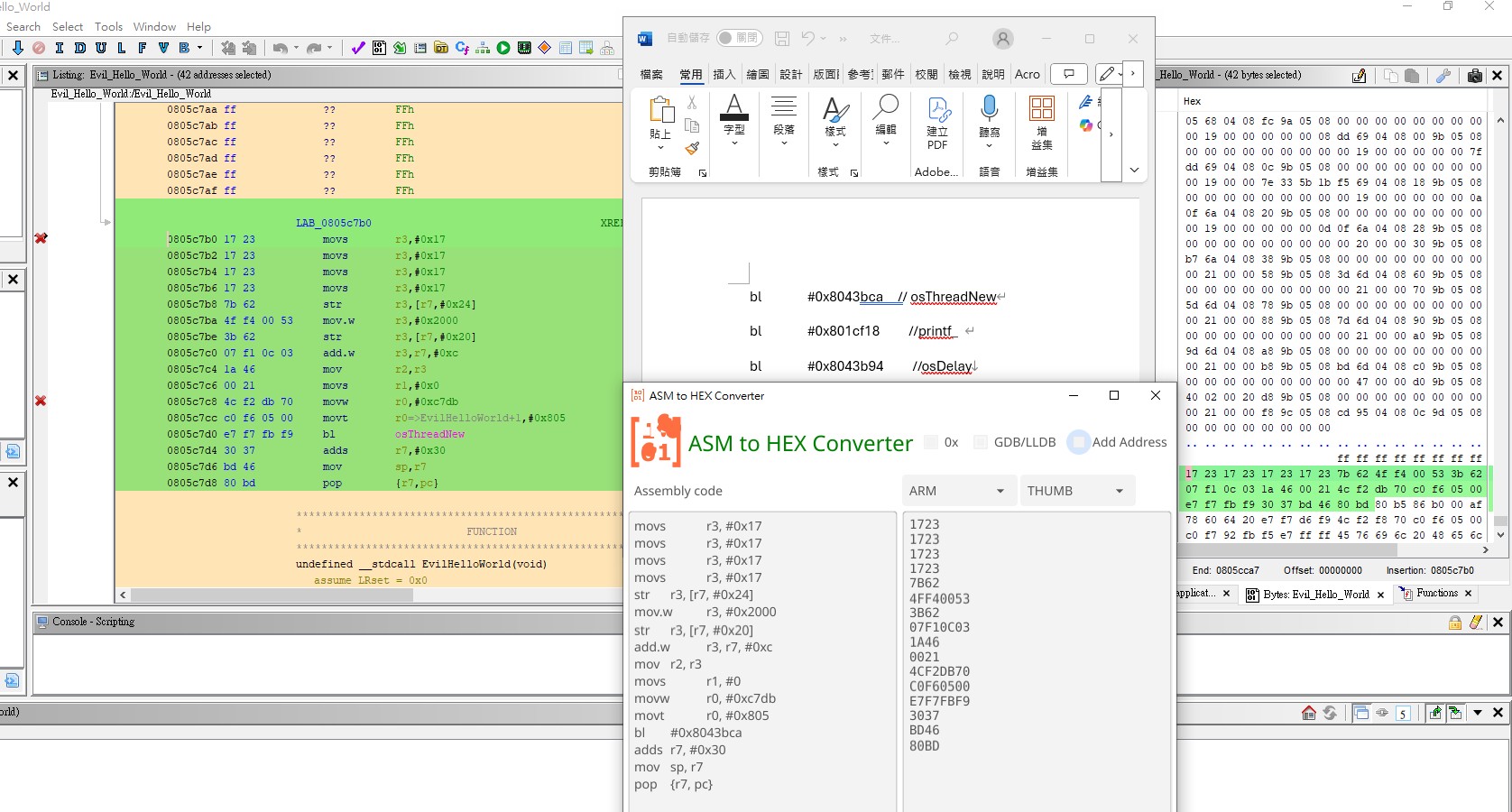1512x812 pixels.
Task: Open the Ghidra Search menu
Action: (x=23, y=26)
